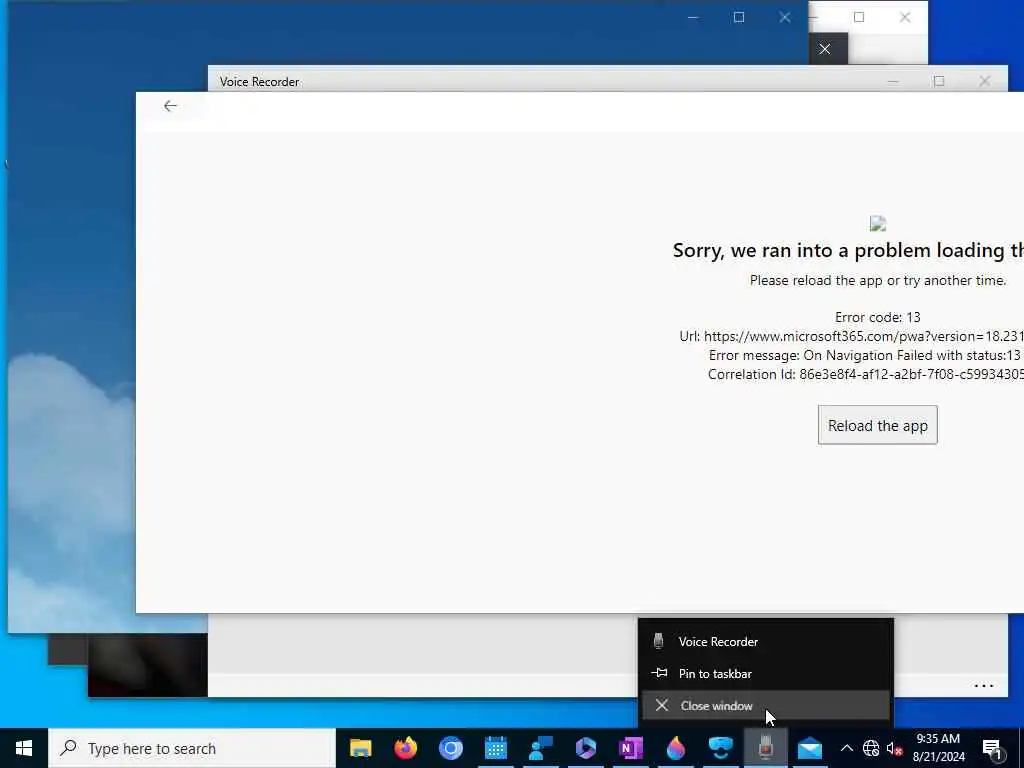The height and width of the screenshot is (768, 1024).
Task: Go back using the left arrow icon
Action: click(x=170, y=106)
